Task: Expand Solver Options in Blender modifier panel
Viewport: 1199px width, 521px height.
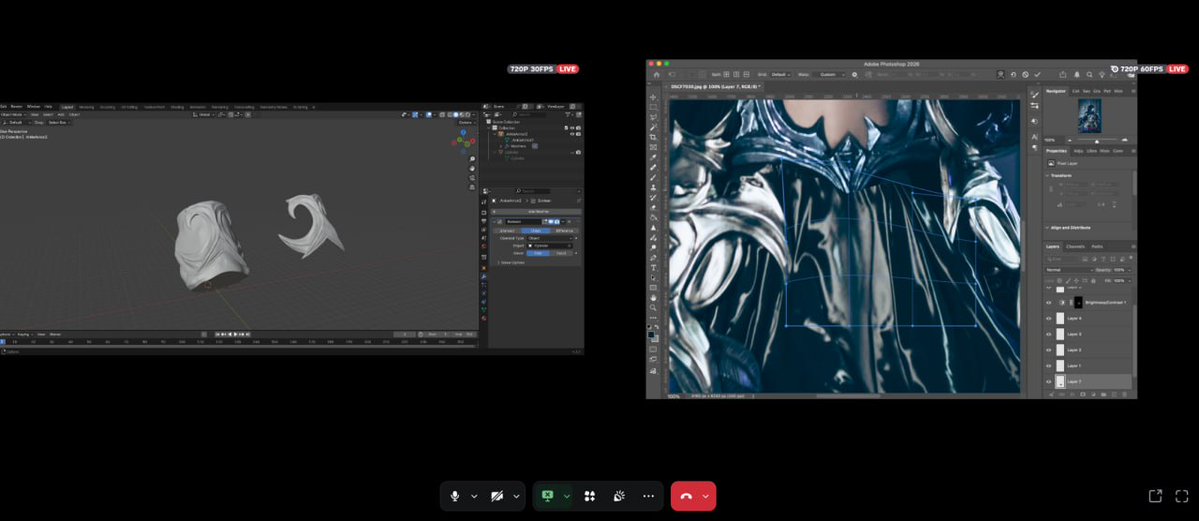Action: pos(516,262)
